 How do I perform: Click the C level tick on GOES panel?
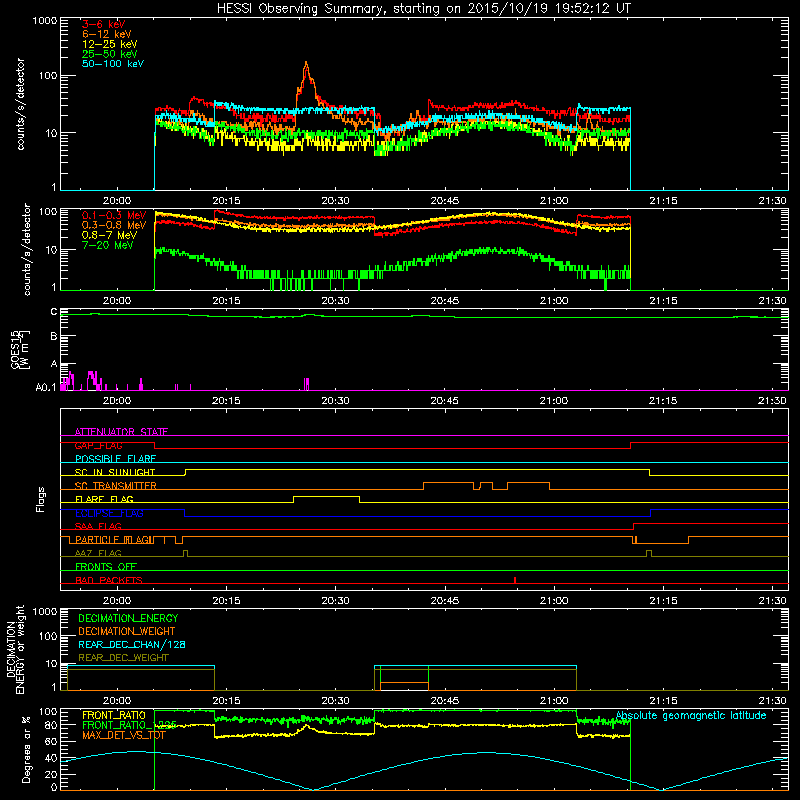click(54, 311)
